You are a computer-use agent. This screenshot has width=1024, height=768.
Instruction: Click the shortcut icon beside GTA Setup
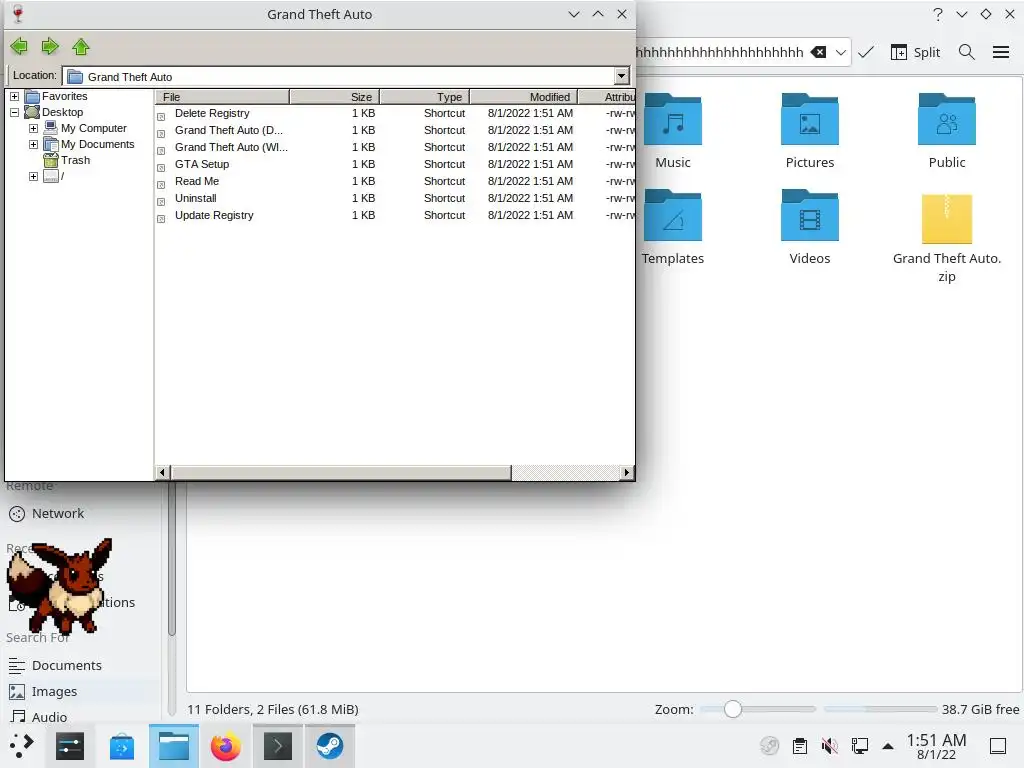161,168
